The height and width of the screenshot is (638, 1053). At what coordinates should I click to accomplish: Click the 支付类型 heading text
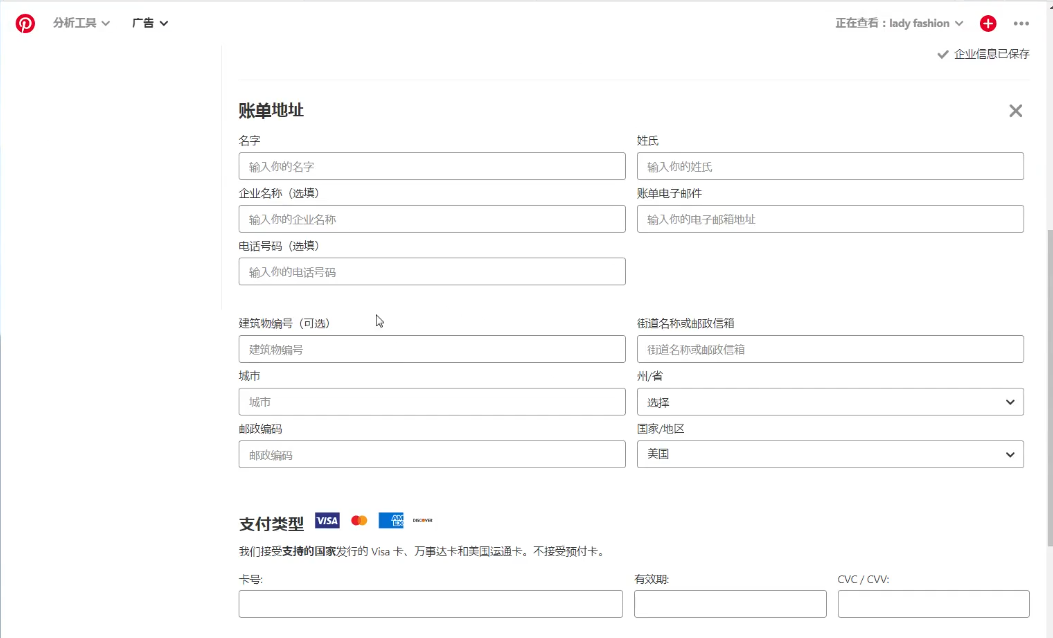click(x=271, y=523)
